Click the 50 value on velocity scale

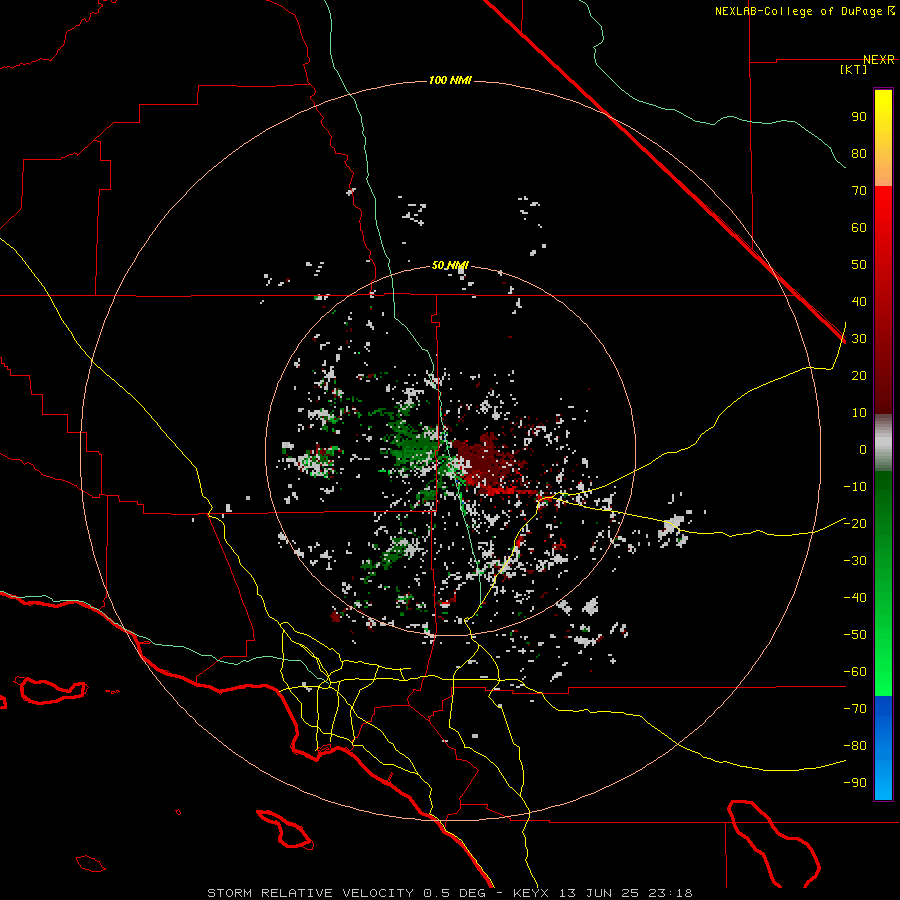[x=859, y=265]
